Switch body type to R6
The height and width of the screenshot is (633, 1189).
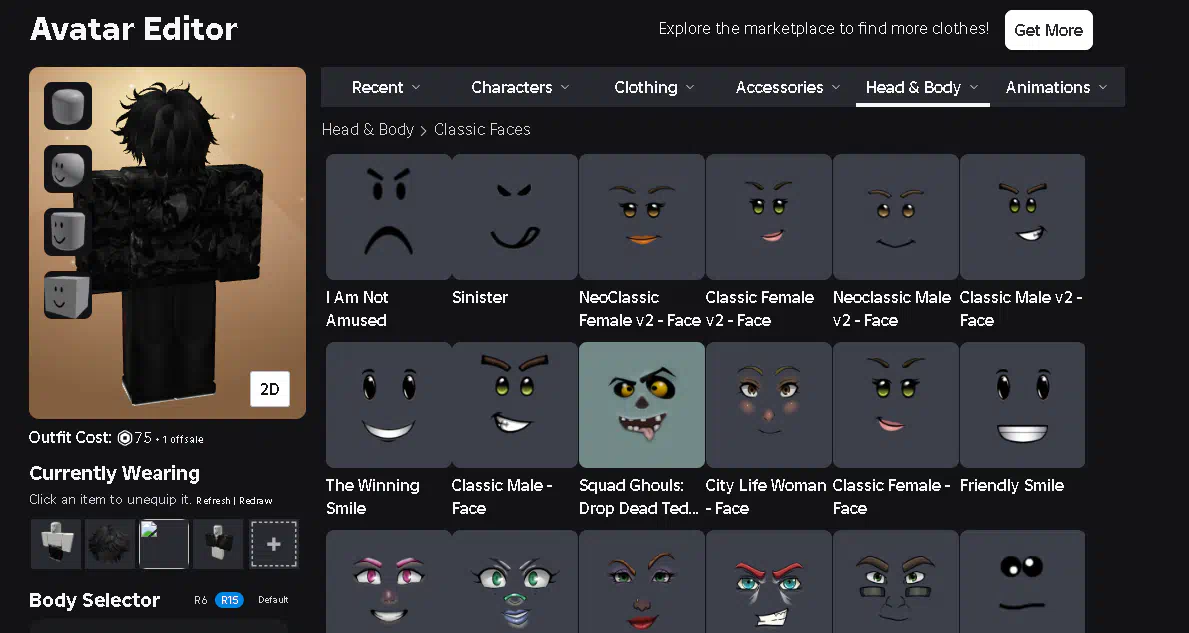click(200, 600)
